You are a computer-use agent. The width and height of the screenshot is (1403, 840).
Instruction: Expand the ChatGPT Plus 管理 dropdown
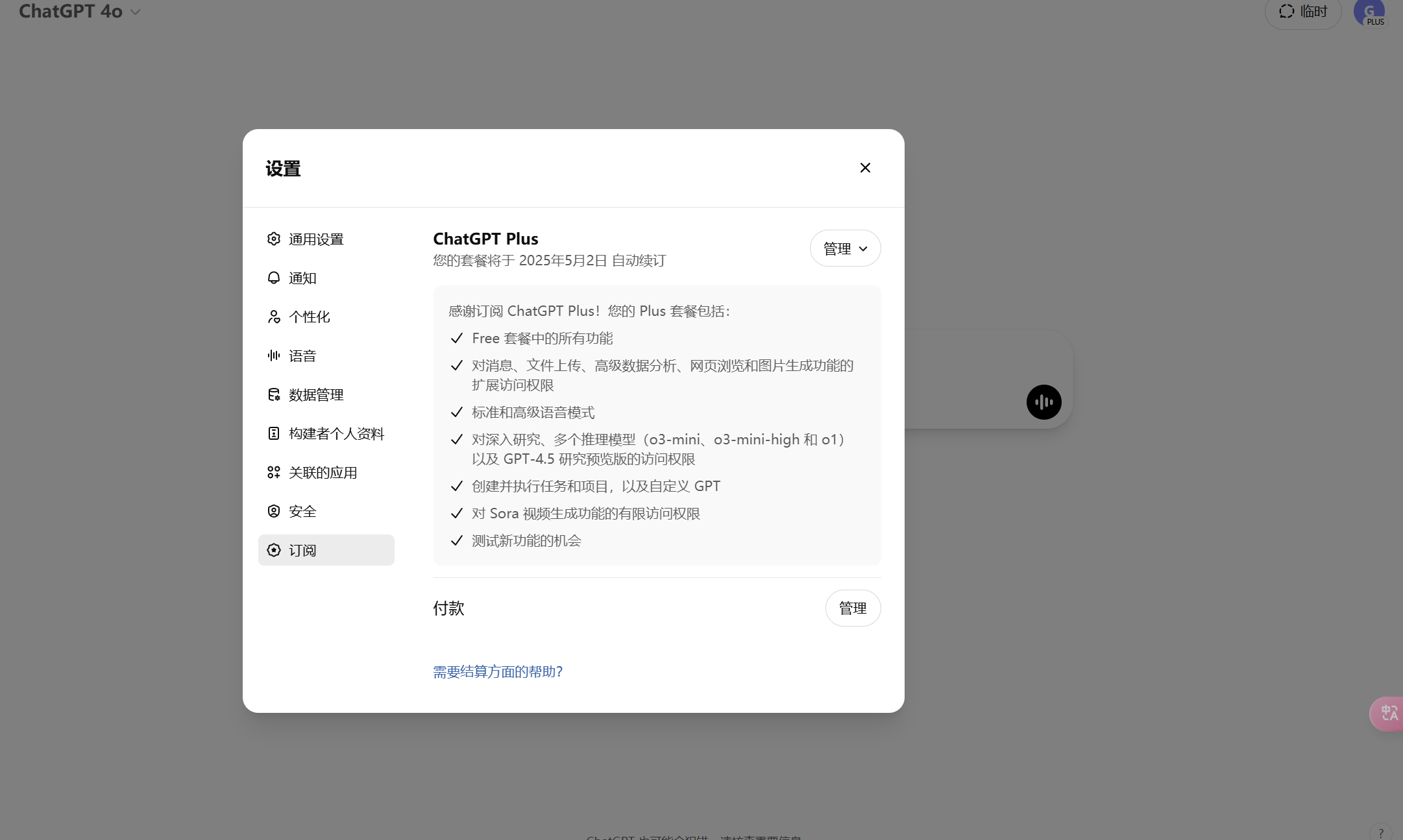845,248
